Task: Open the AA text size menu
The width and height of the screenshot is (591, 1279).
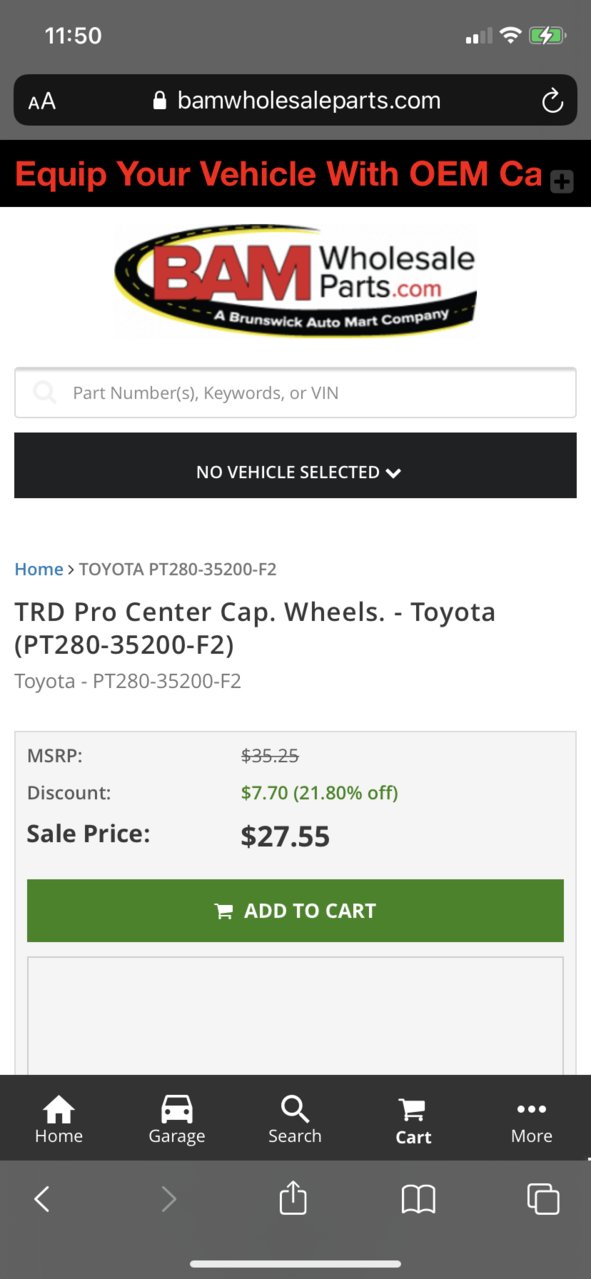Action: pyautogui.click(x=42, y=101)
